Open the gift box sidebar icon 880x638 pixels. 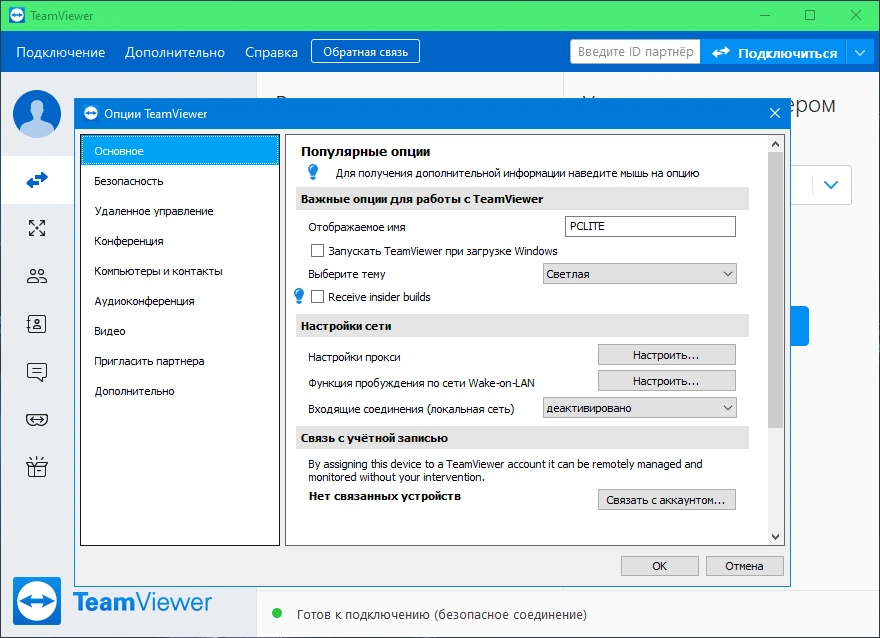coord(37,467)
